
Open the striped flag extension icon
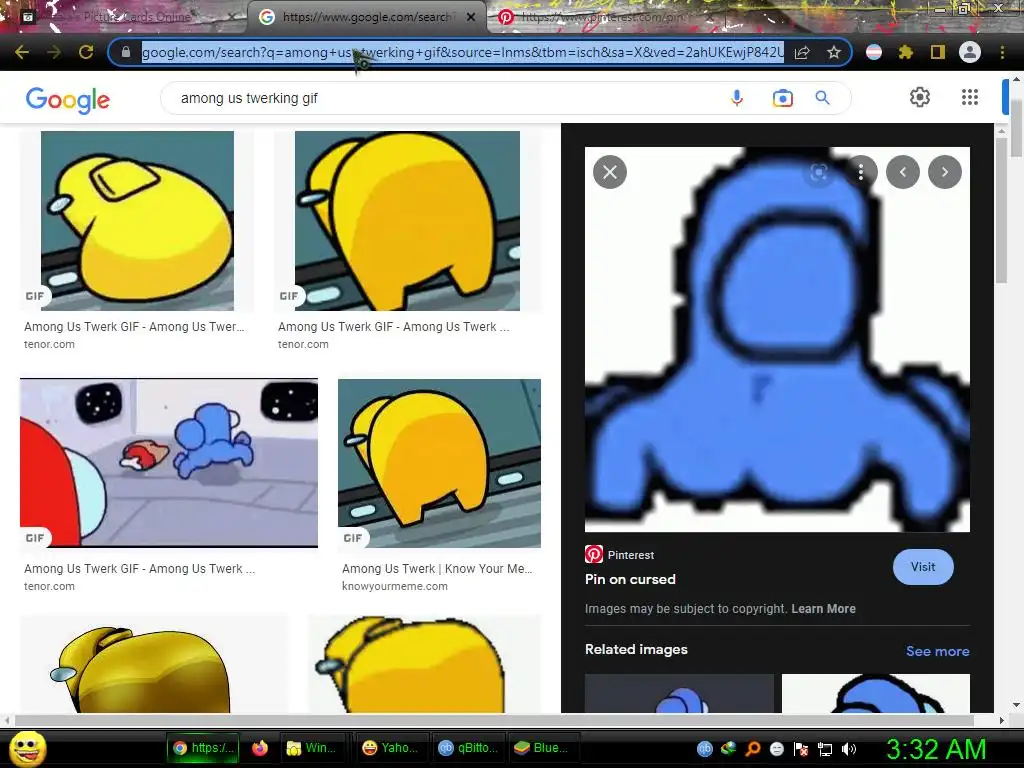[874, 52]
